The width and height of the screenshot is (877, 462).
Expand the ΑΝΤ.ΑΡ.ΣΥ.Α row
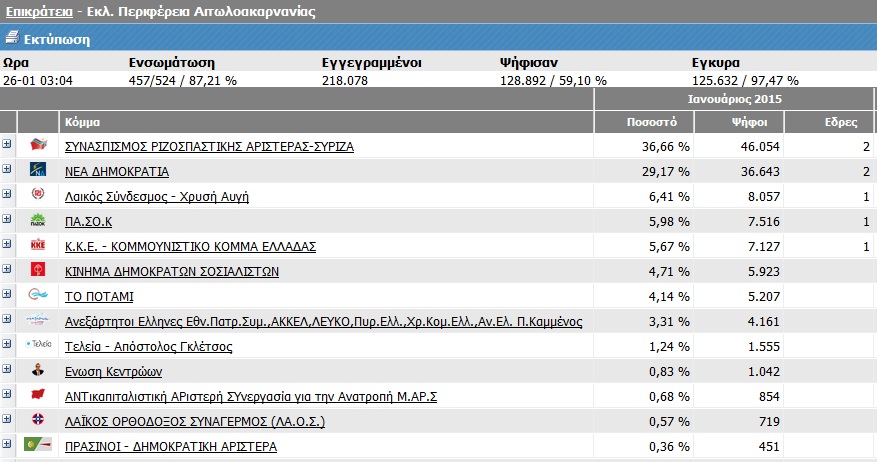7,394
